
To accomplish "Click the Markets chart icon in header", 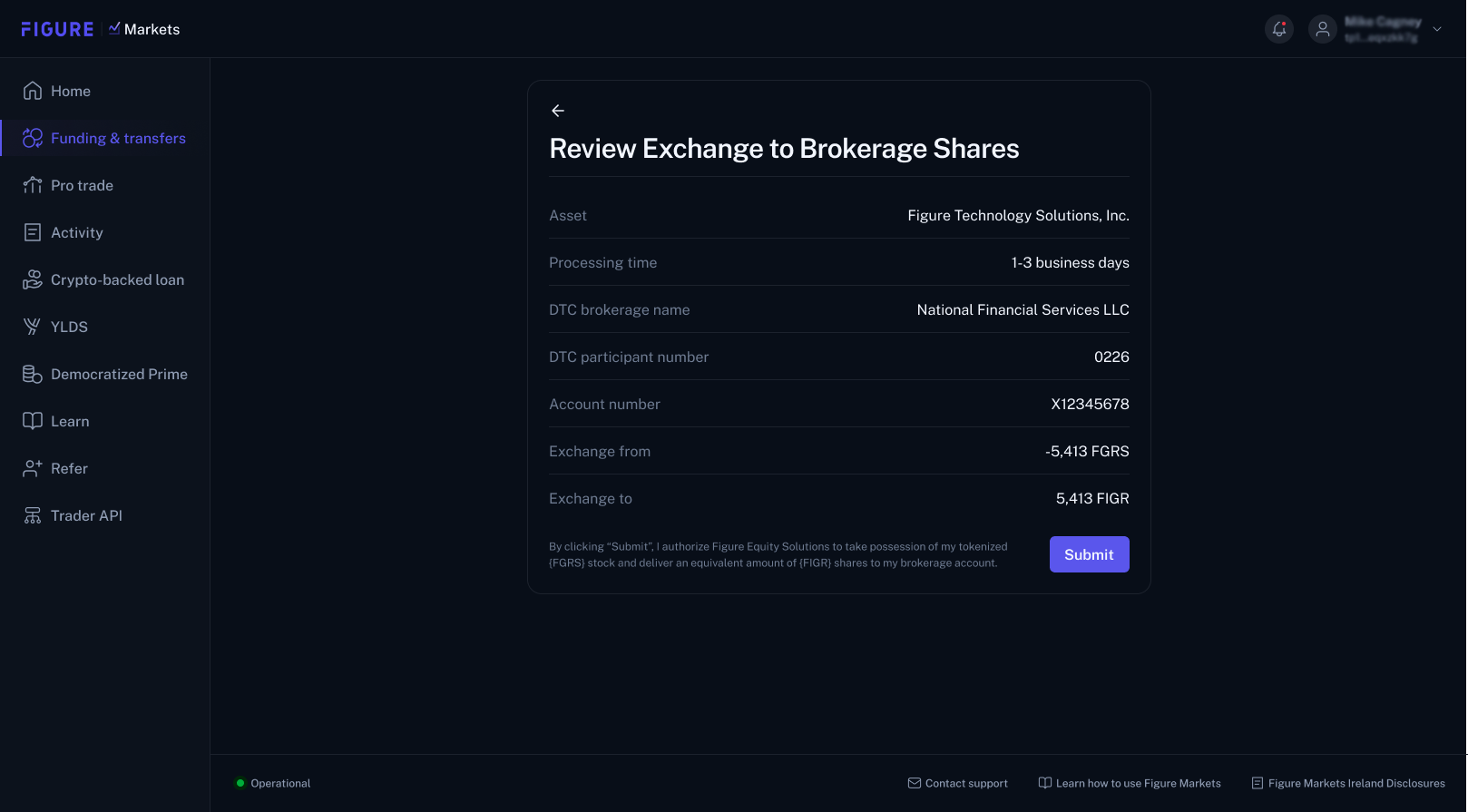I will pos(114,28).
